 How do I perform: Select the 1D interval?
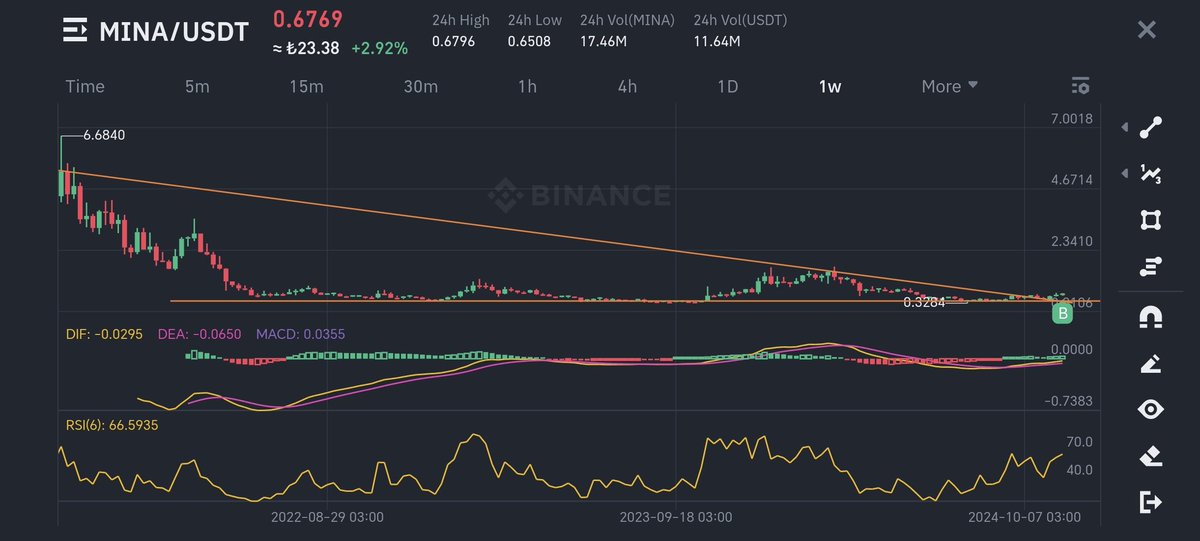coord(727,86)
